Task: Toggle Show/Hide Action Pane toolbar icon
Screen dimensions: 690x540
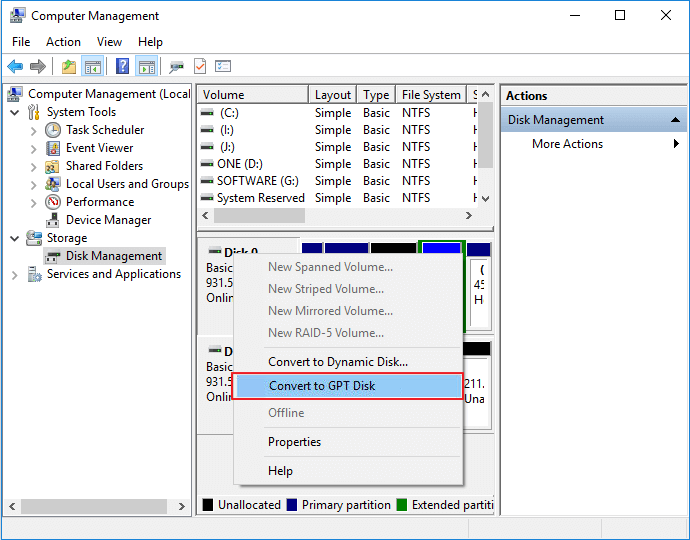Action: coord(146,67)
